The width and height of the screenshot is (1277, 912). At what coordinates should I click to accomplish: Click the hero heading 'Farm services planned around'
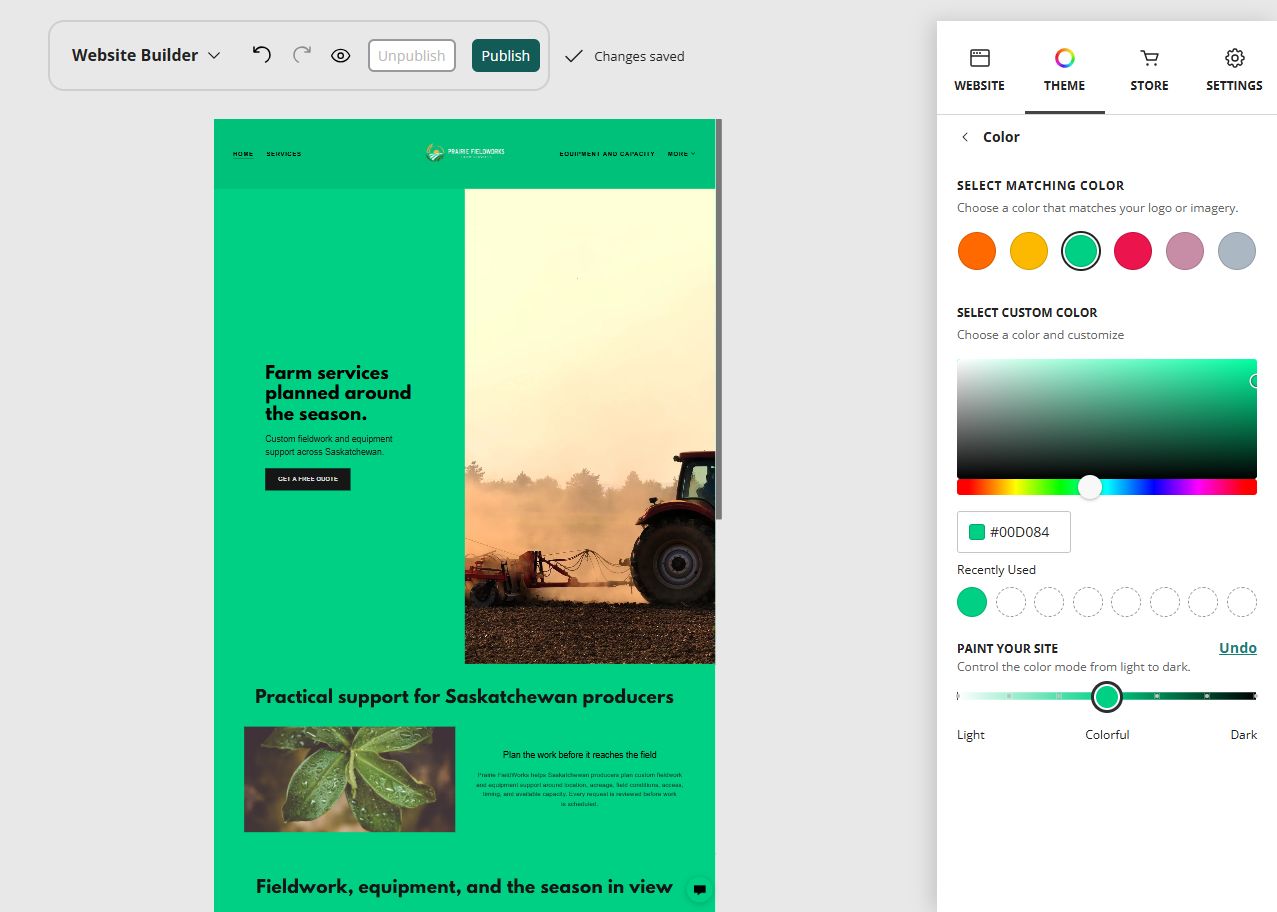pos(338,393)
